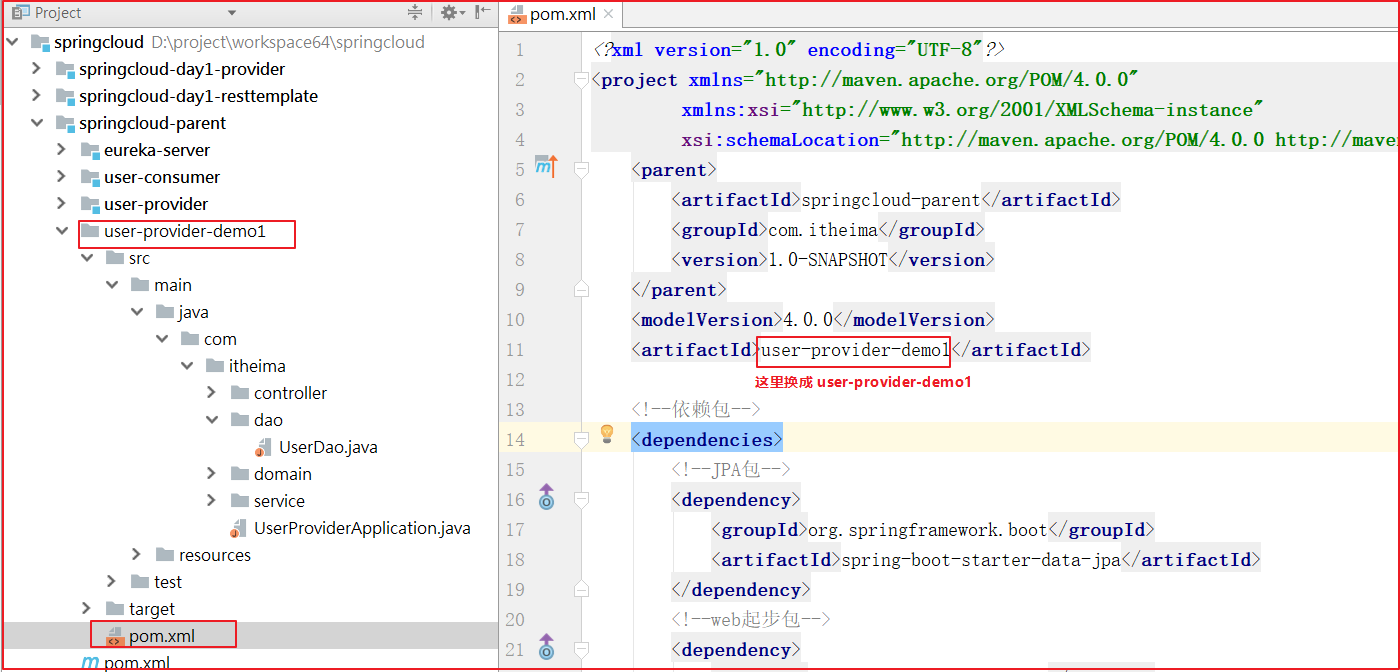Click the Maven parent gutter icon on line 5

coord(546,166)
